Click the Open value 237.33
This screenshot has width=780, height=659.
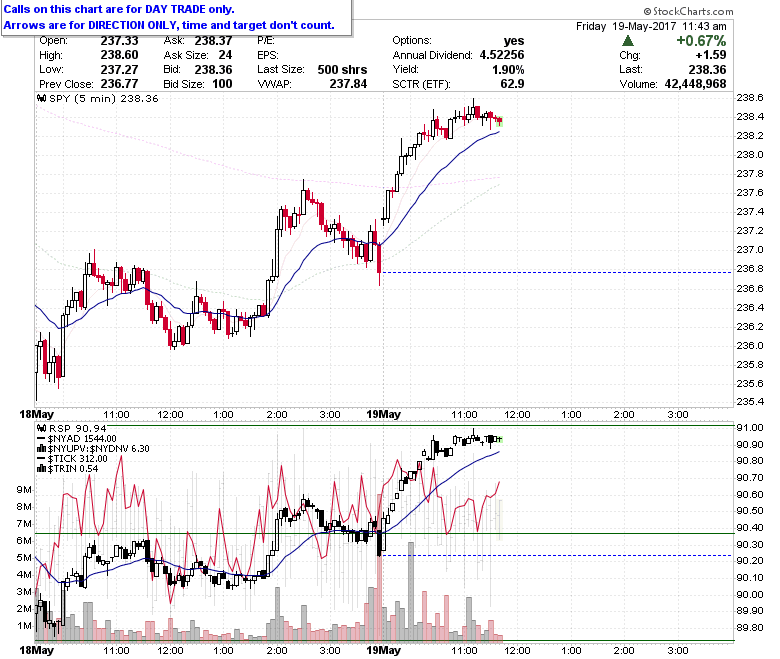(119, 41)
